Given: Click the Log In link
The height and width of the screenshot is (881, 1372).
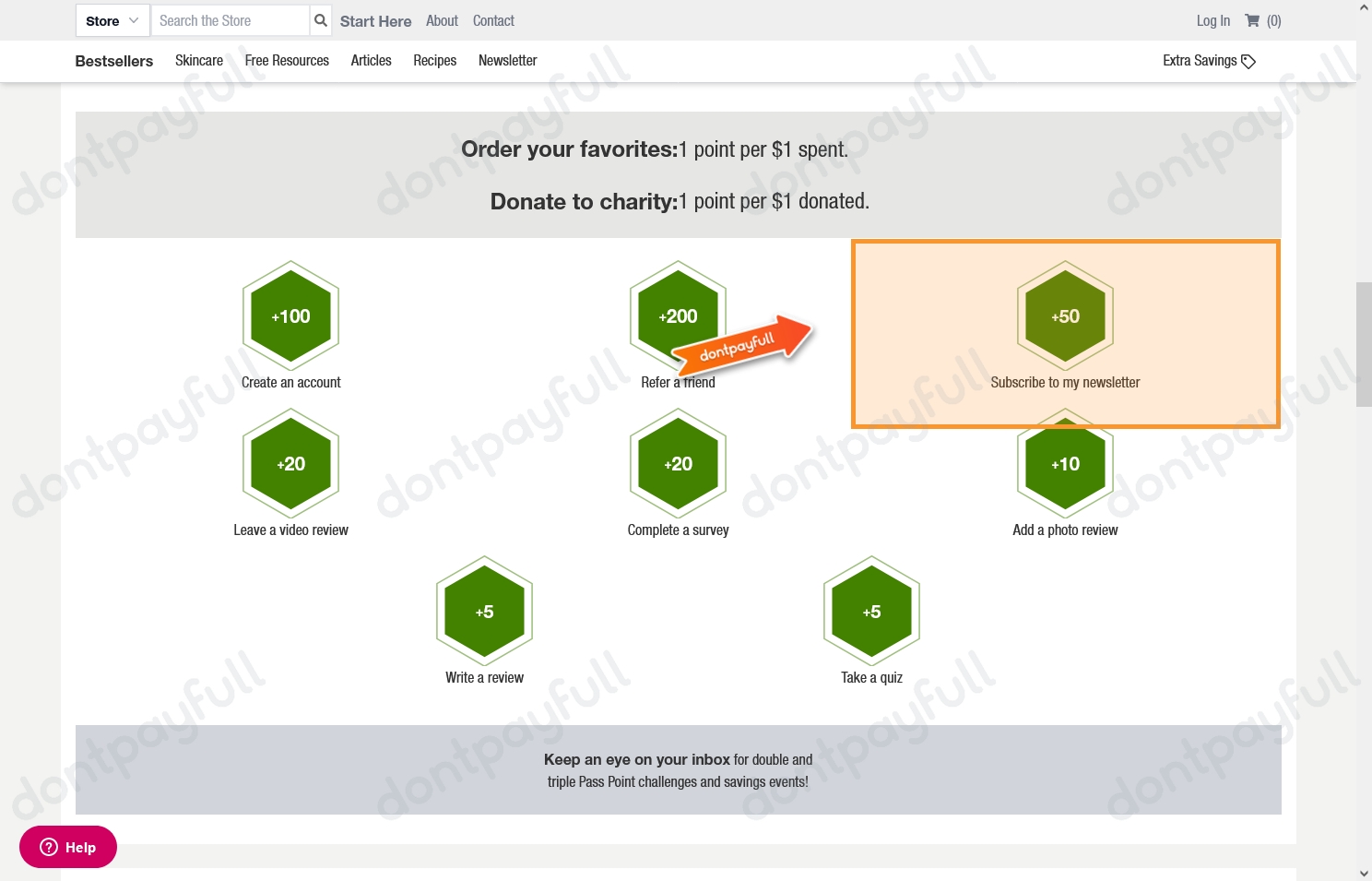Looking at the screenshot, I should [1212, 20].
